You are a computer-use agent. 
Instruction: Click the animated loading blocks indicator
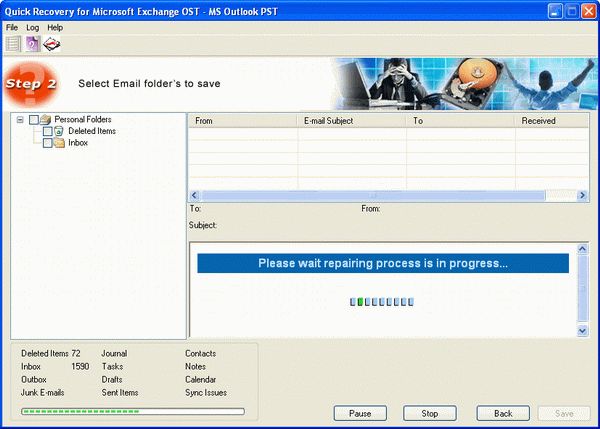coord(382,302)
